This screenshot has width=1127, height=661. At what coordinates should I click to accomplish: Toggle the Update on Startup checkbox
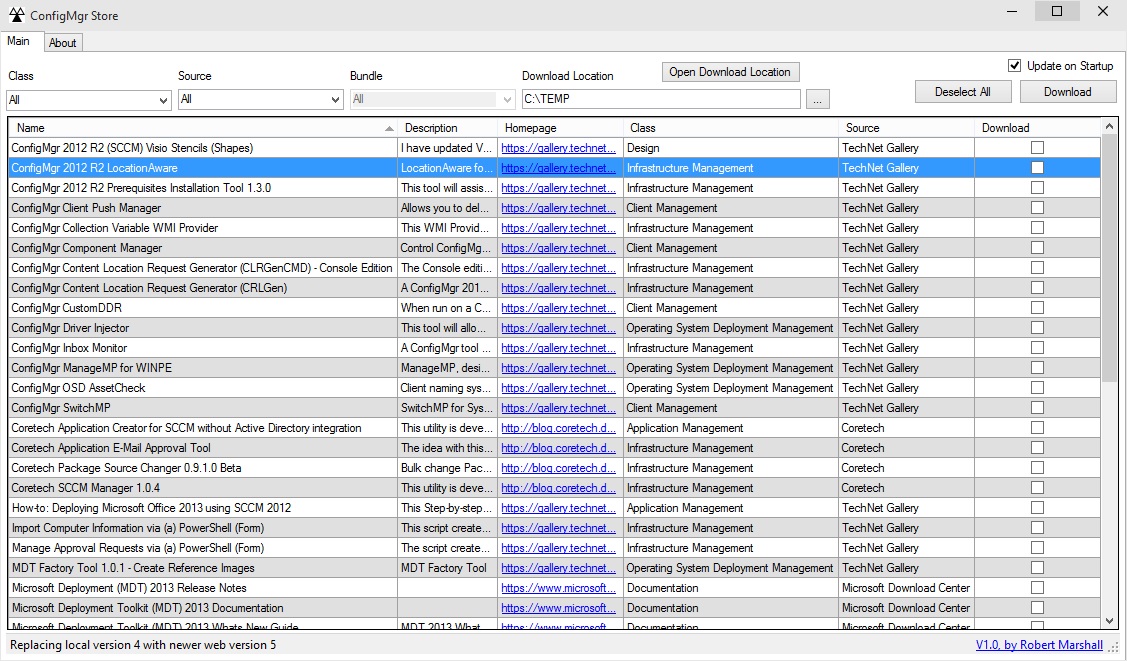coord(1015,66)
